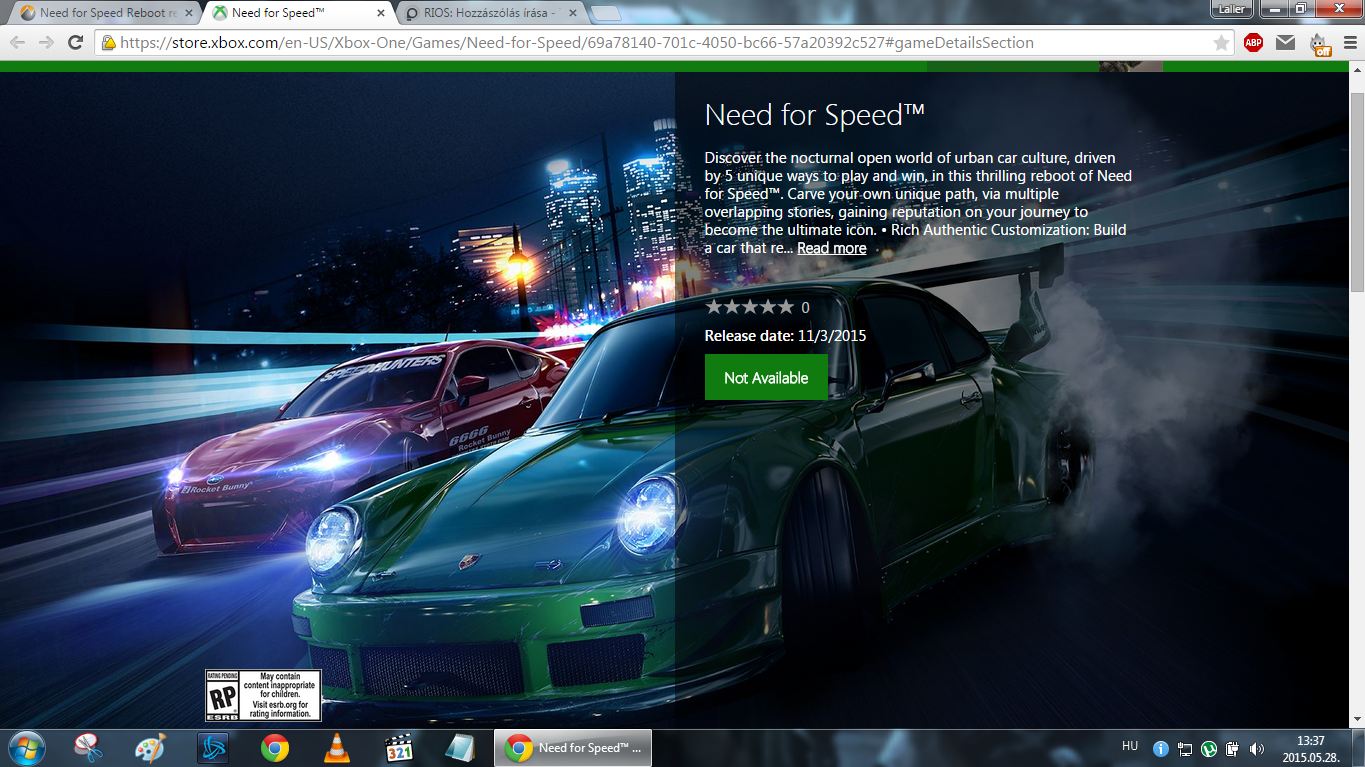
Task: Launch pinned Chrome from taskbar
Action: (x=275, y=748)
